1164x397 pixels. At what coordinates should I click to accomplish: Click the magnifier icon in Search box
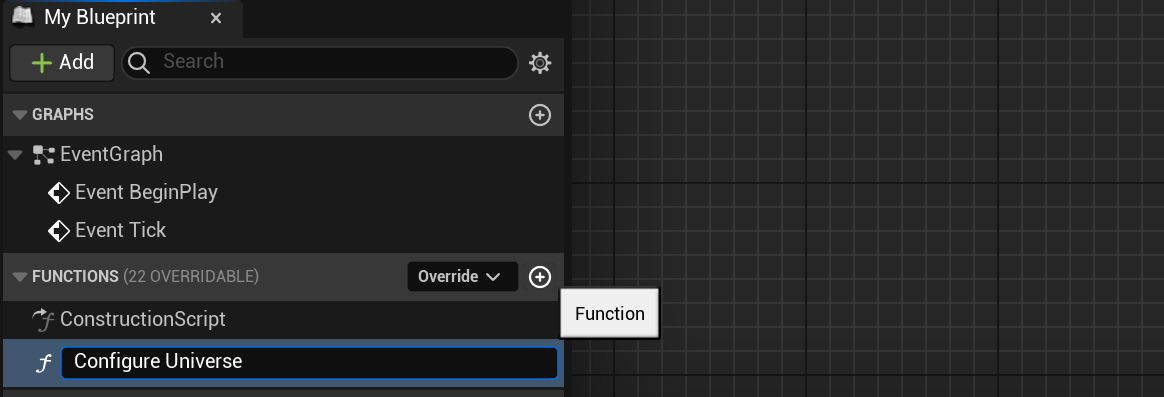(139, 63)
